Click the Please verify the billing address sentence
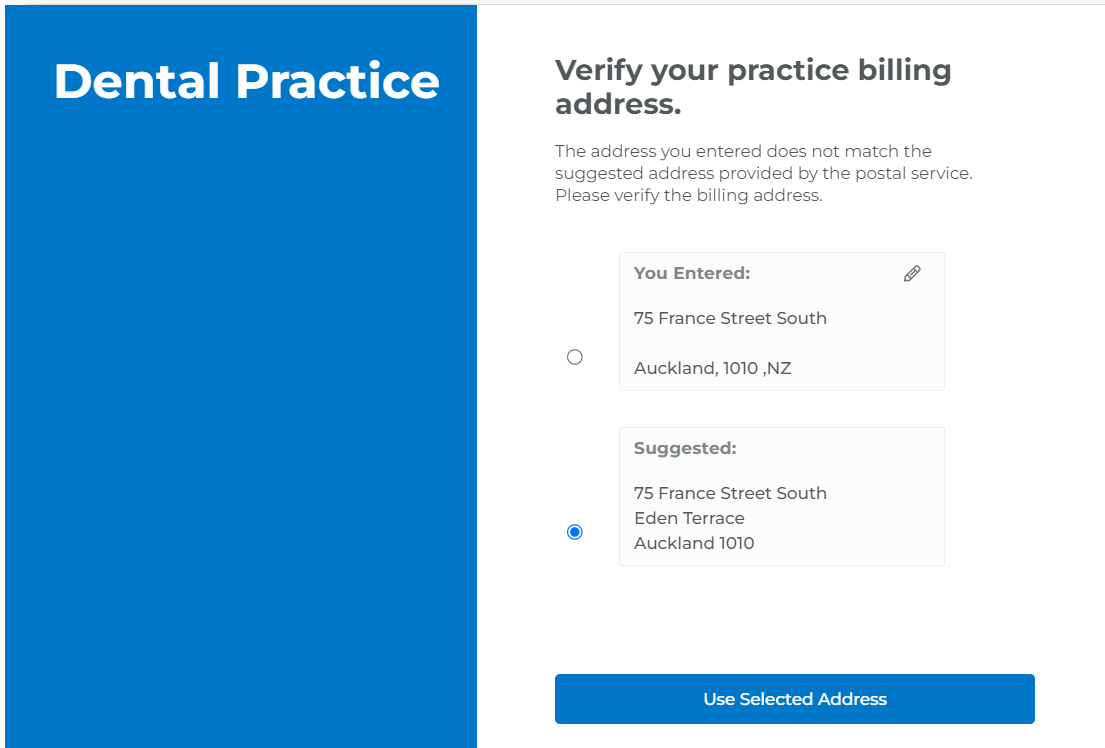This screenshot has height=748, width=1105. point(689,195)
